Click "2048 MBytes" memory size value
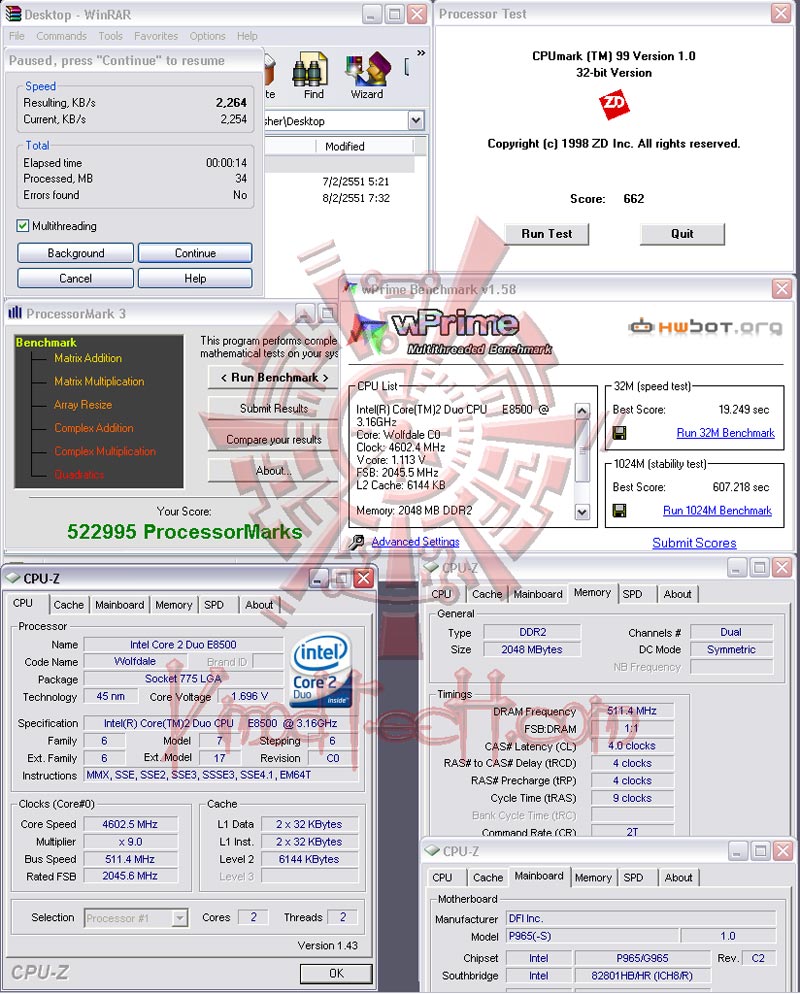 [532, 650]
